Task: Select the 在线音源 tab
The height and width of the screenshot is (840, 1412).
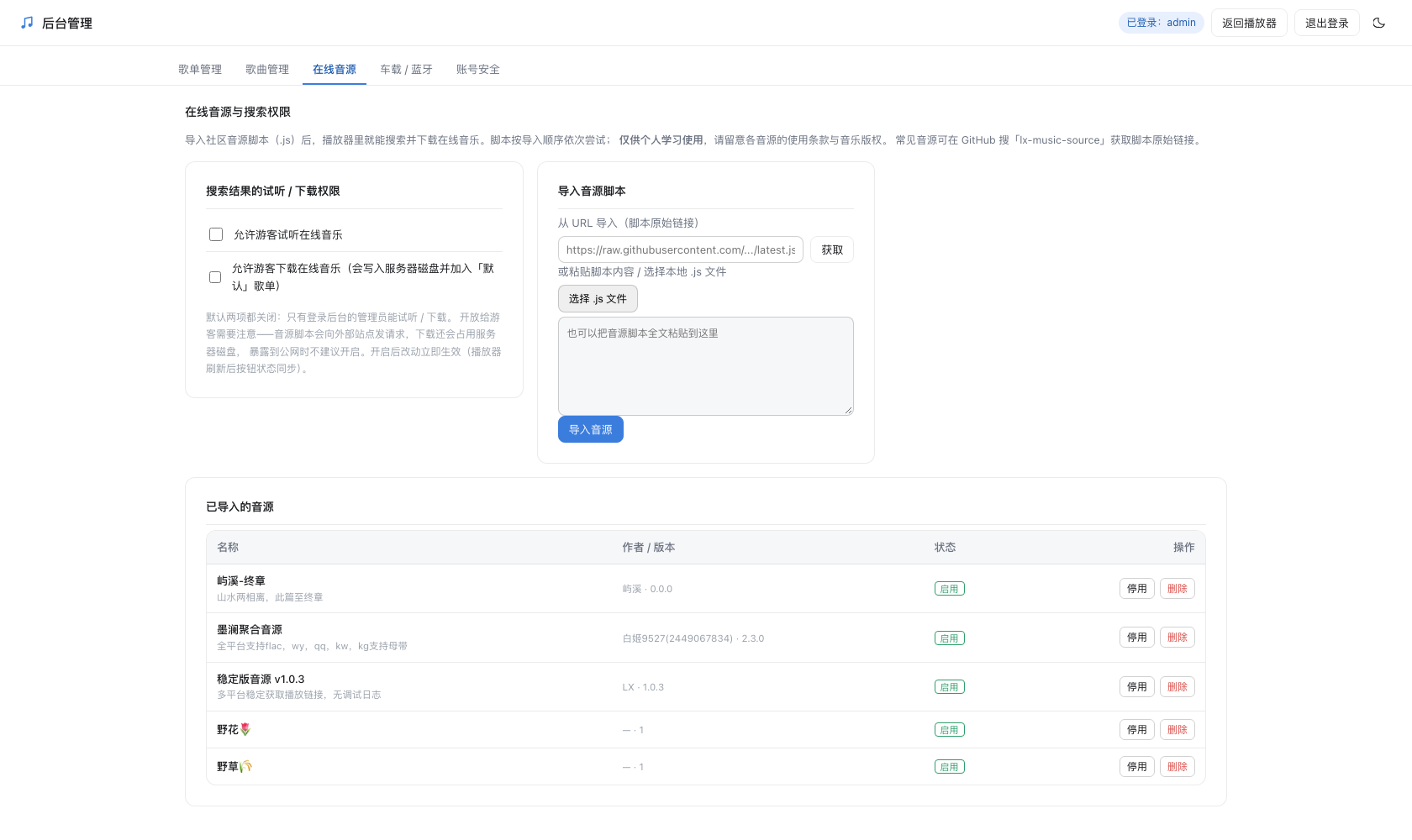Action: coord(335,69)
